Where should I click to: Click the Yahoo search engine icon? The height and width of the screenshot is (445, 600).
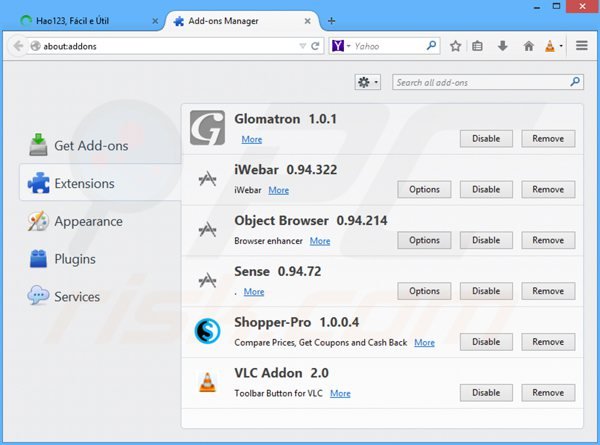coord(338,46)
